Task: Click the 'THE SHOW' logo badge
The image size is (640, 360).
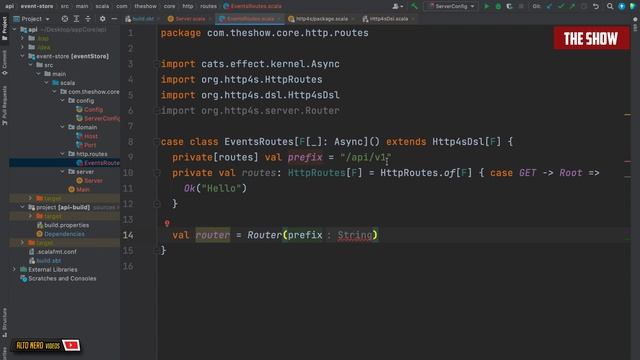Action: pos(591,38)
